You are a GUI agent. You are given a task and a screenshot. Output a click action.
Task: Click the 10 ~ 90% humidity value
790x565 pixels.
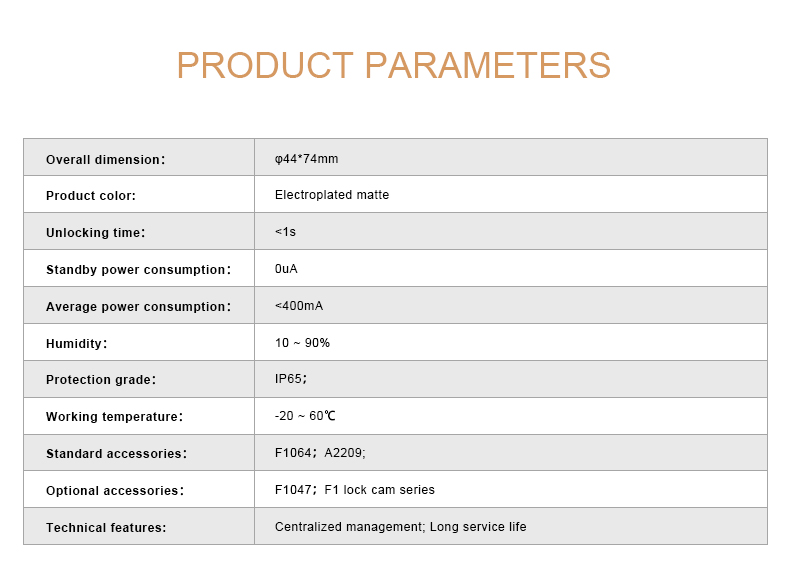(302, 343)
